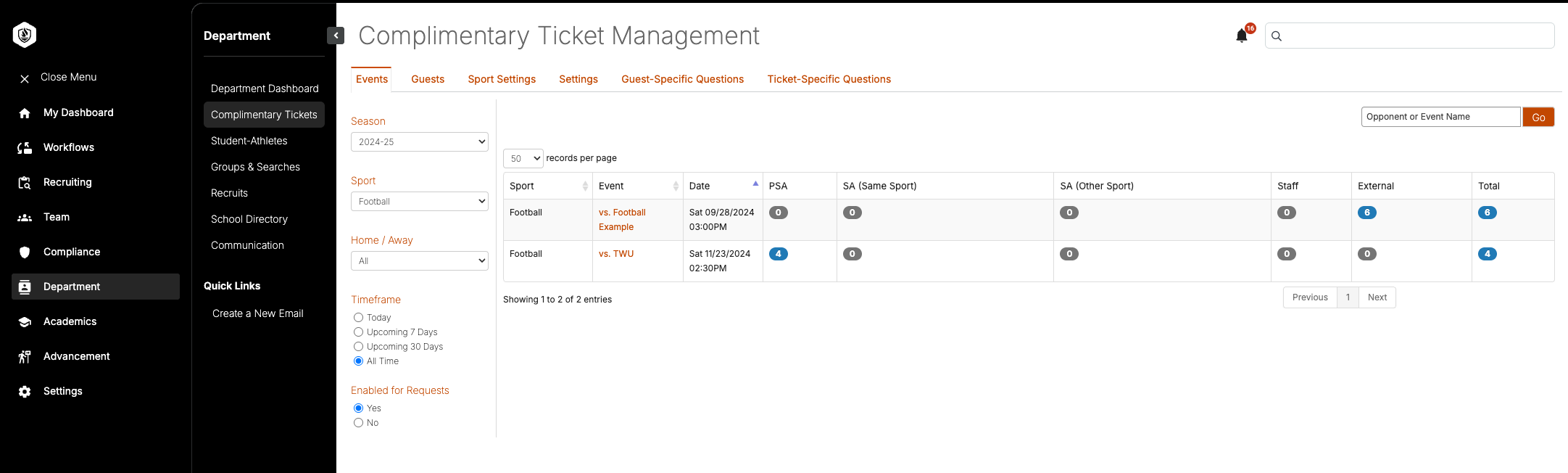
Task: Open Department Dashboard menu item
Action: [265, 89]
